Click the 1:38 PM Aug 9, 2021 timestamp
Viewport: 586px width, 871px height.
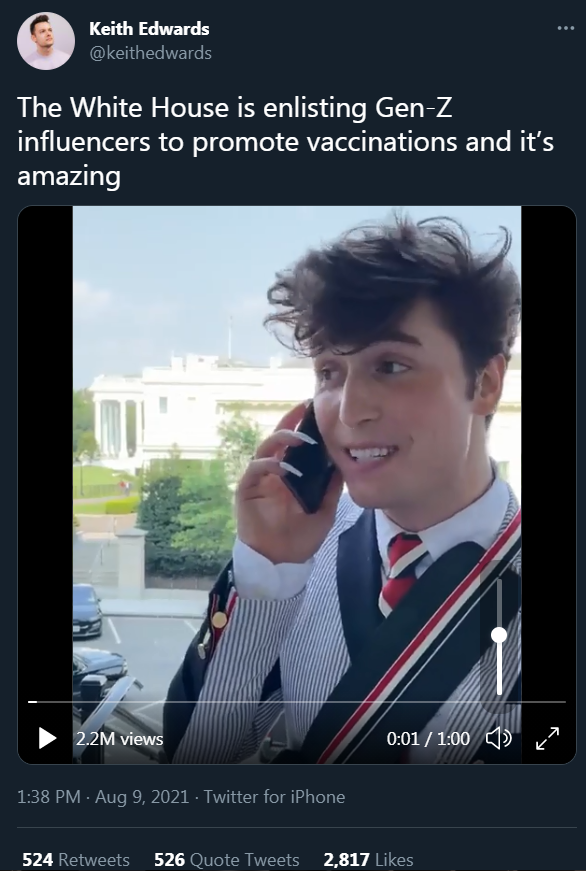pos(103,797)
